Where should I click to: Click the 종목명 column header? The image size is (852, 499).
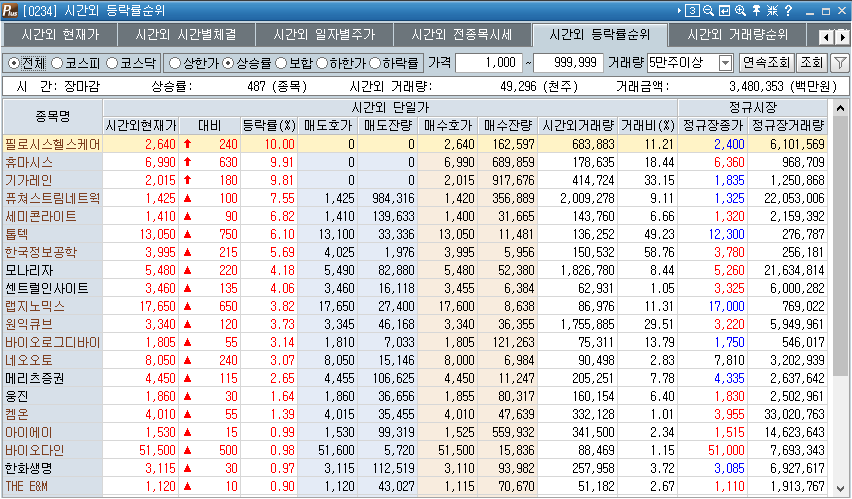(53, 116)
